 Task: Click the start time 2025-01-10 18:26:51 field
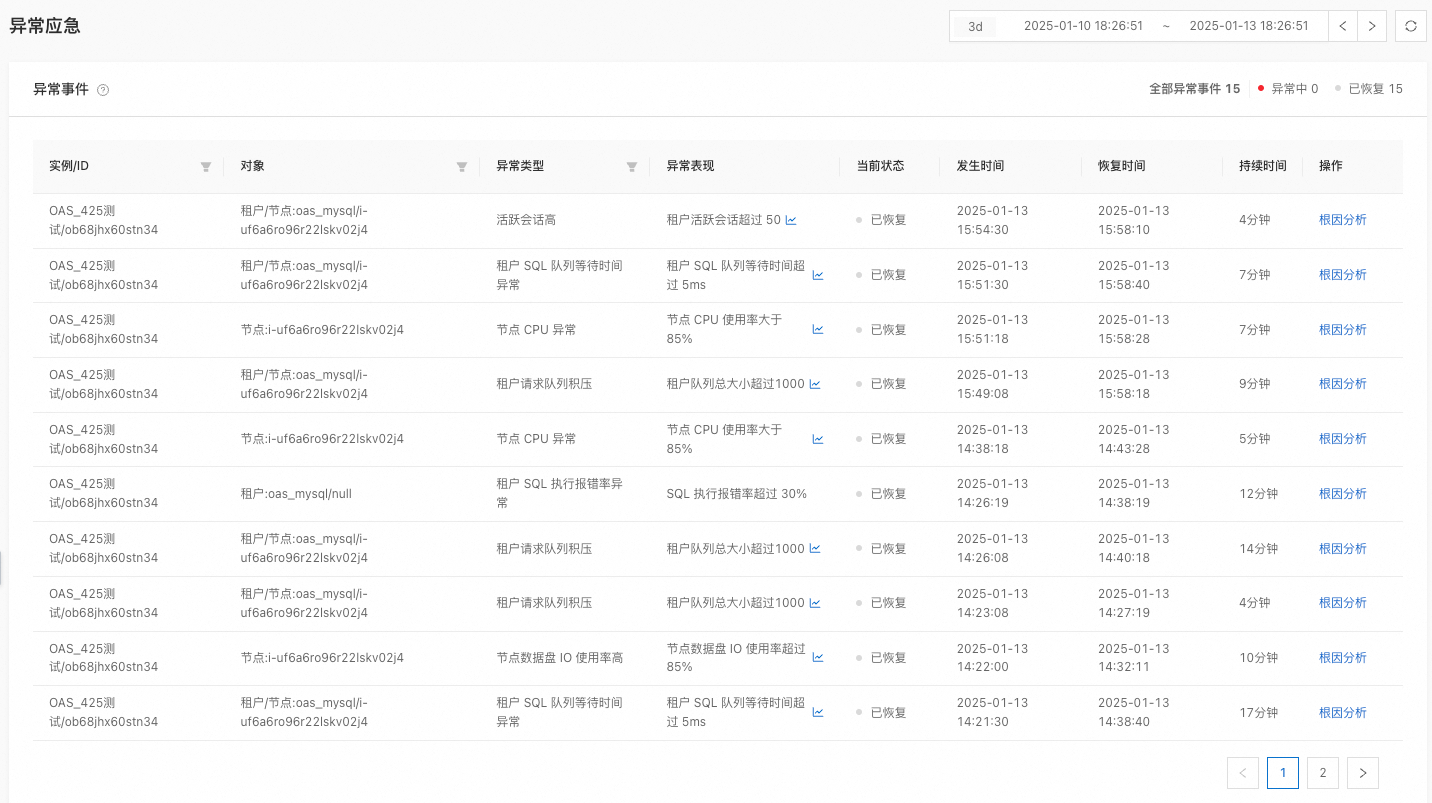coord(1083,26)
